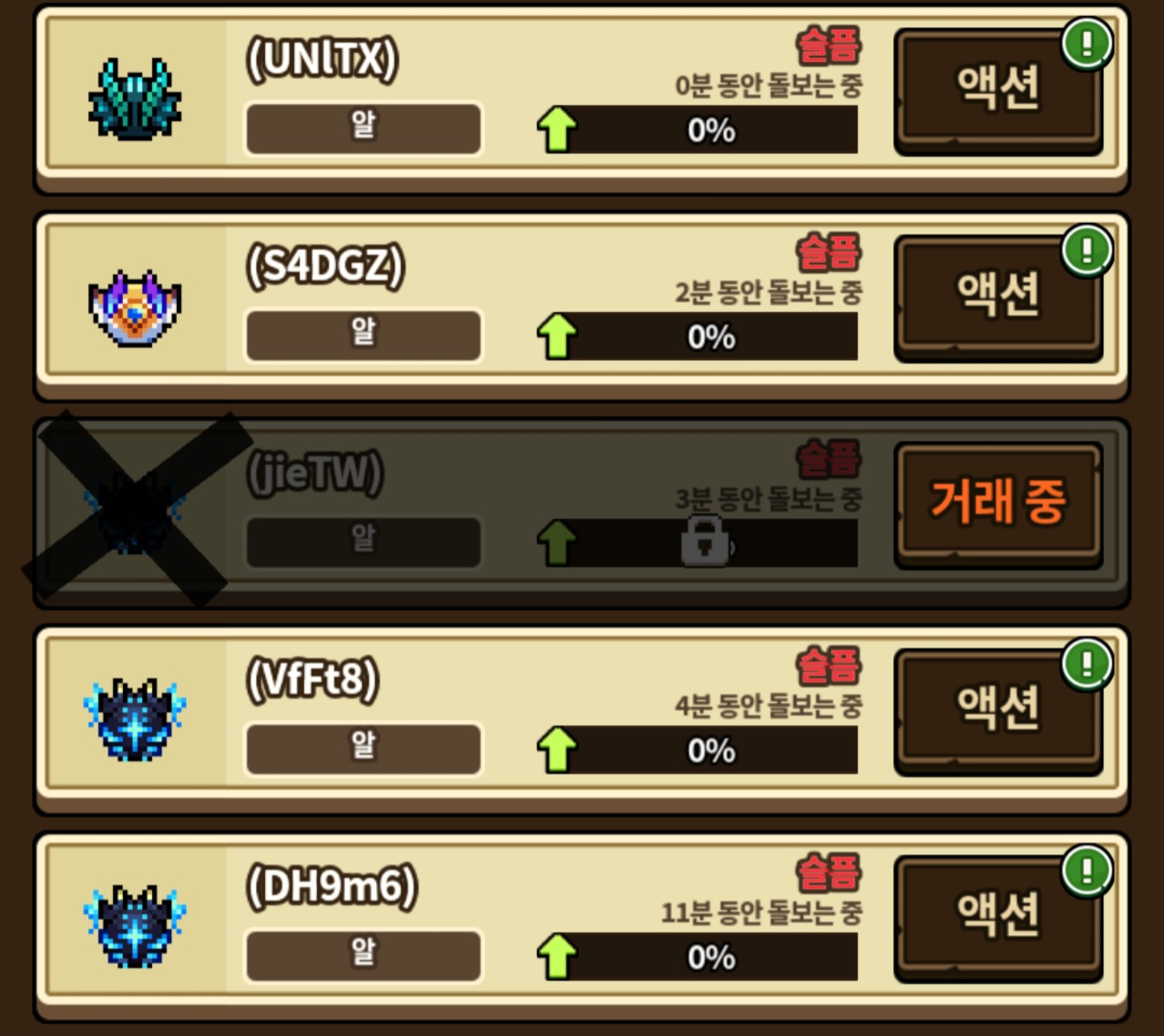
Task: Tap green up arrow in VfFt8 row
Action: click(x=557, y=750)
